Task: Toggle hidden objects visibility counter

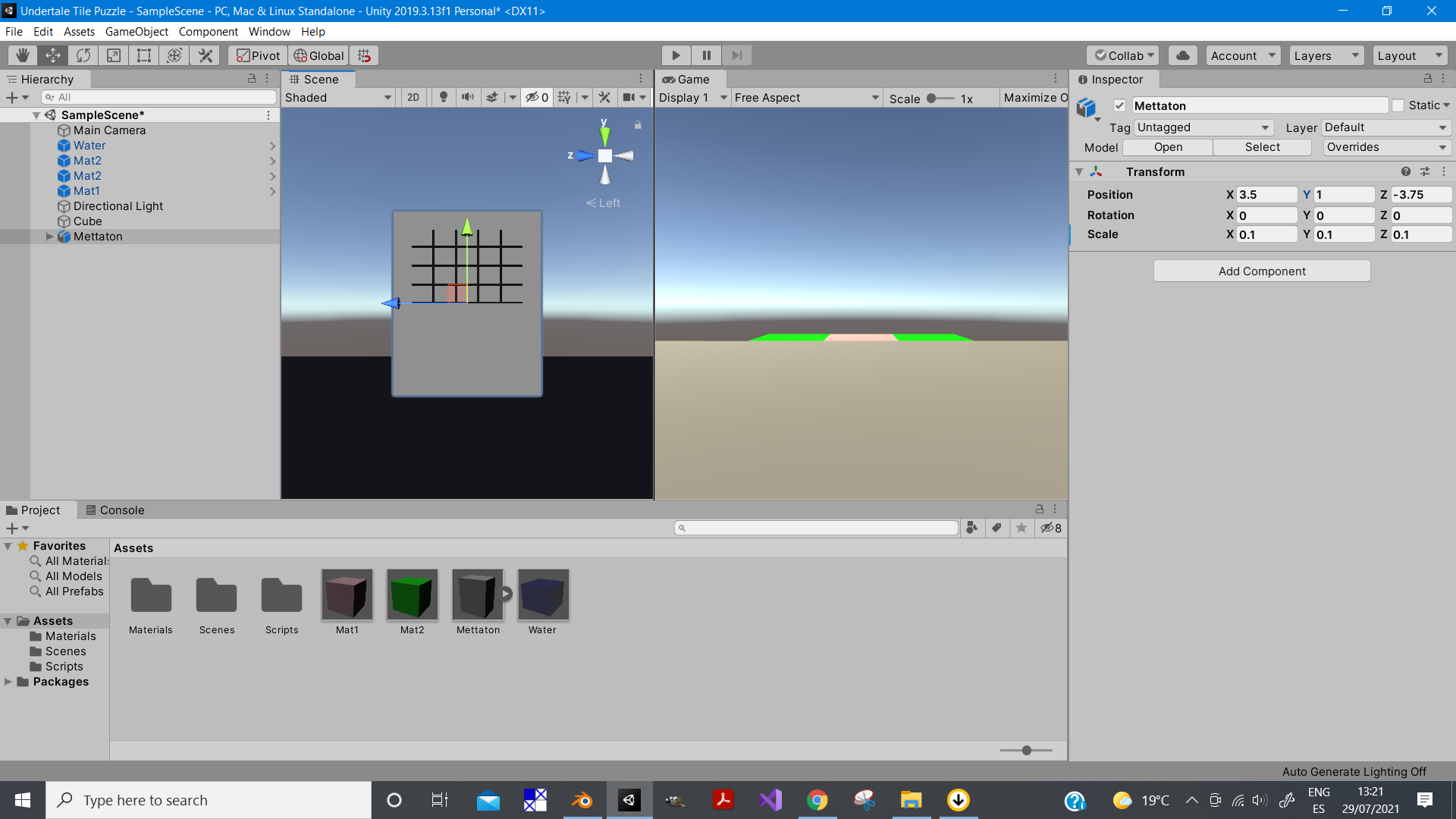Action: coord(537,97)
